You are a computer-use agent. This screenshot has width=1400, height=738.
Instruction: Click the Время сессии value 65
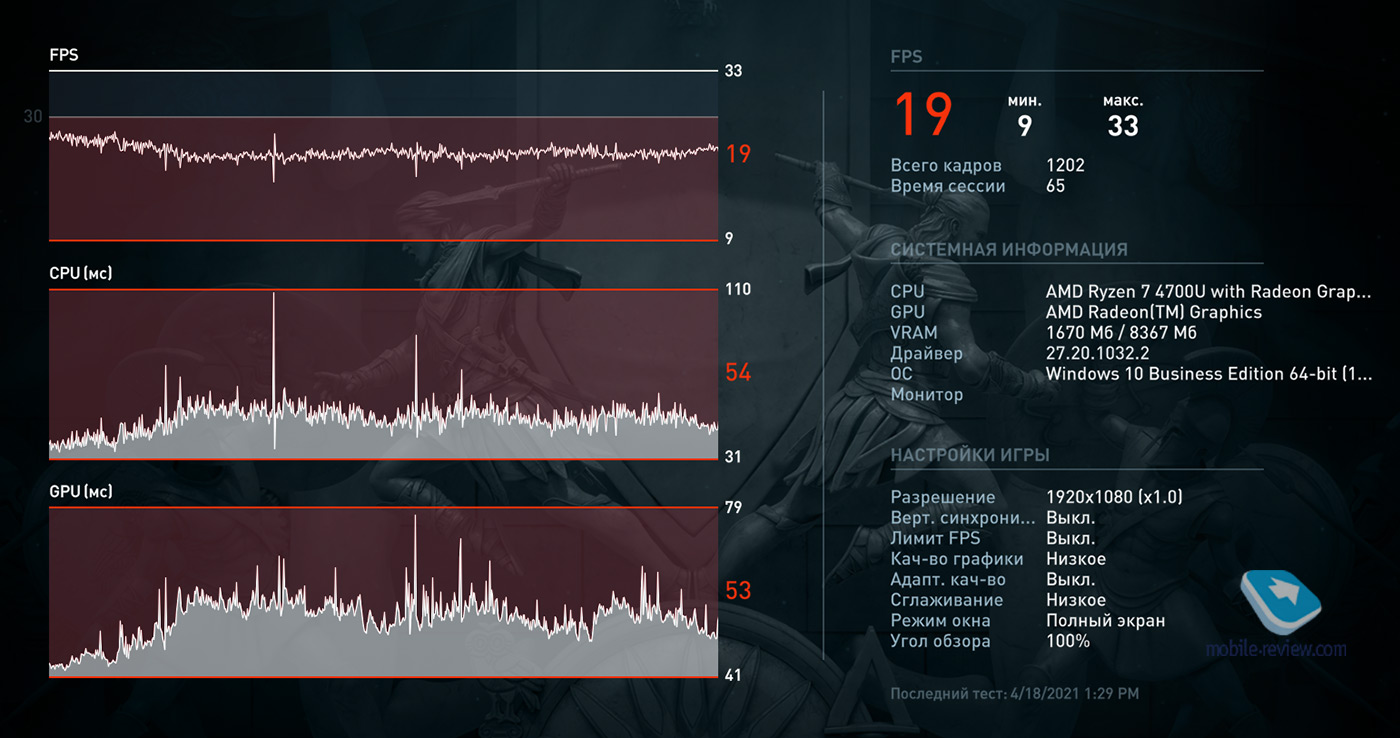[x=1055, y=186]
